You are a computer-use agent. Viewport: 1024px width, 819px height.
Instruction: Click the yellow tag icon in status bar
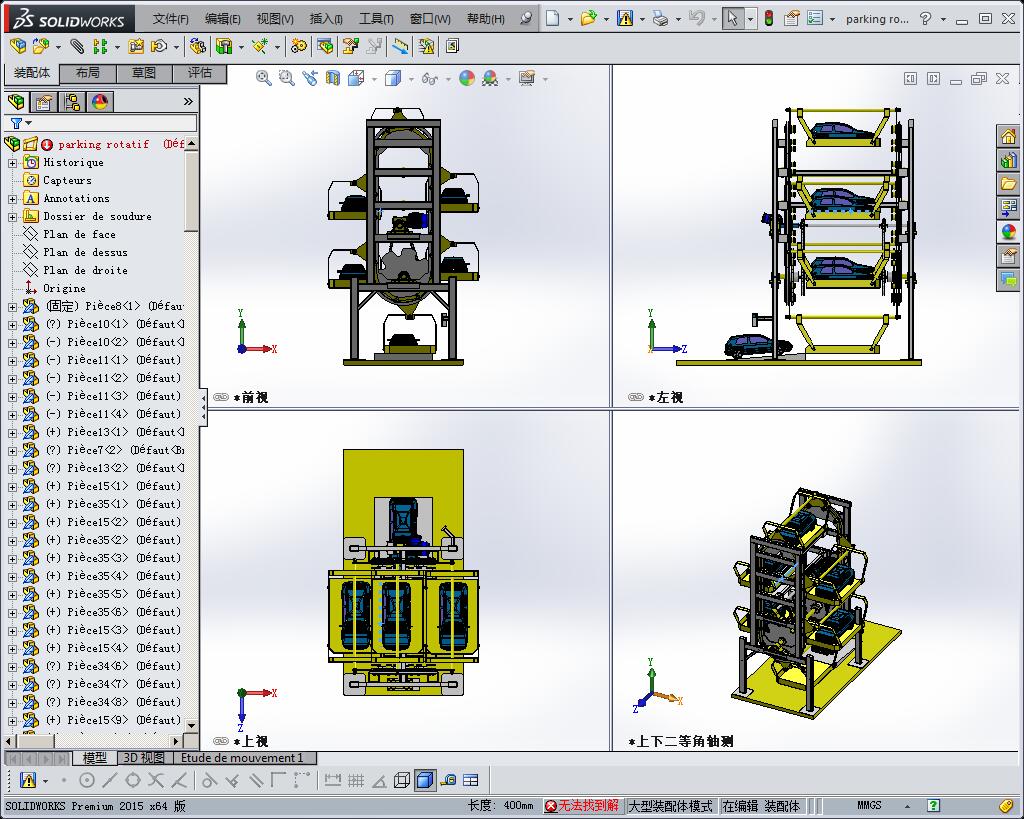[1006, 806]
